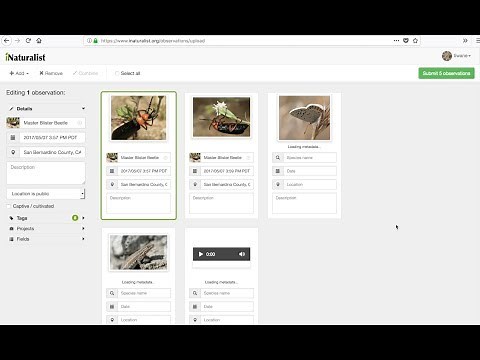
Task: Click the sidebar Description text area
Action: [x=46, y=173]
